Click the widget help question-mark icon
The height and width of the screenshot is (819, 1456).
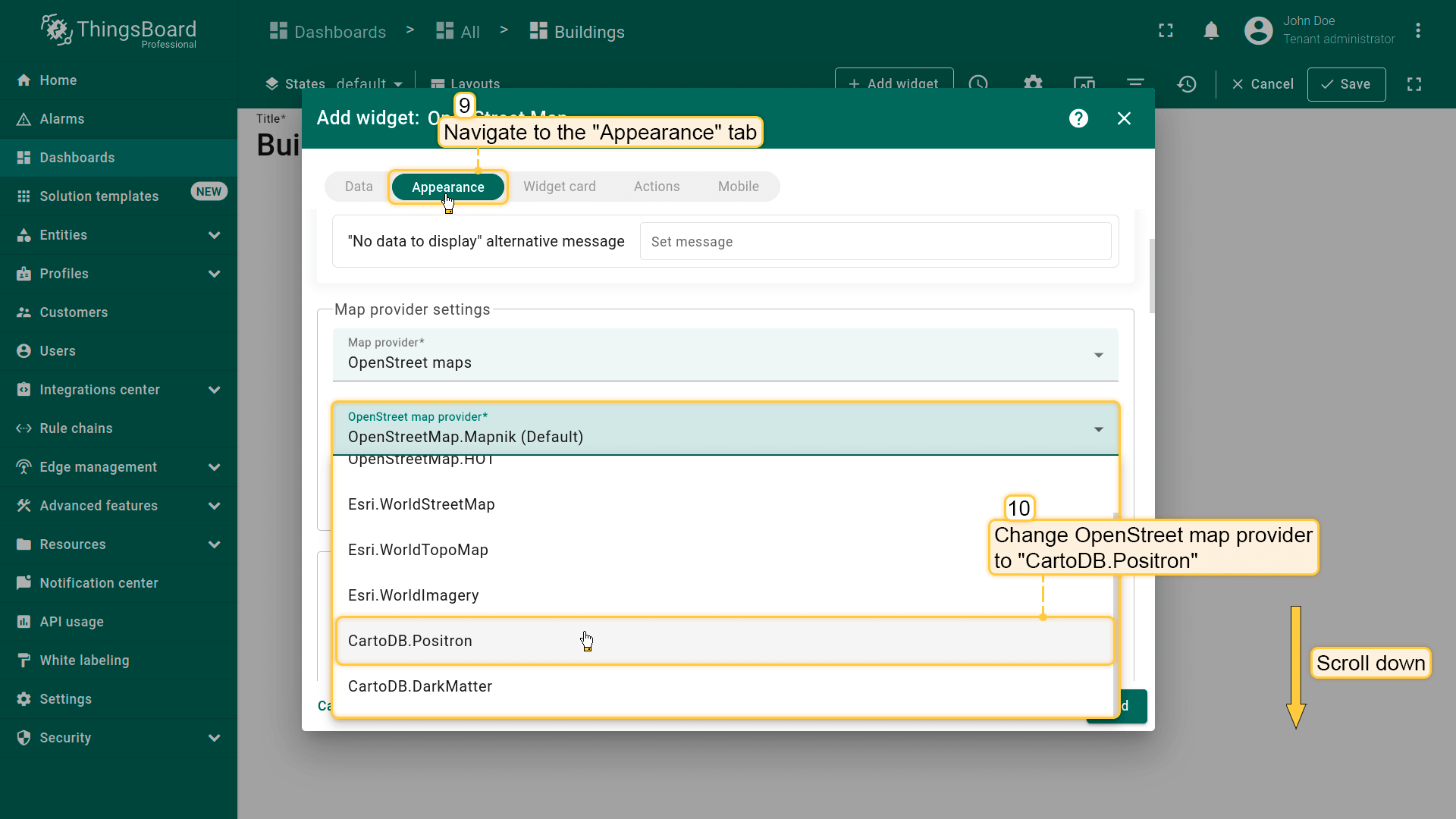click(1078, 118)
